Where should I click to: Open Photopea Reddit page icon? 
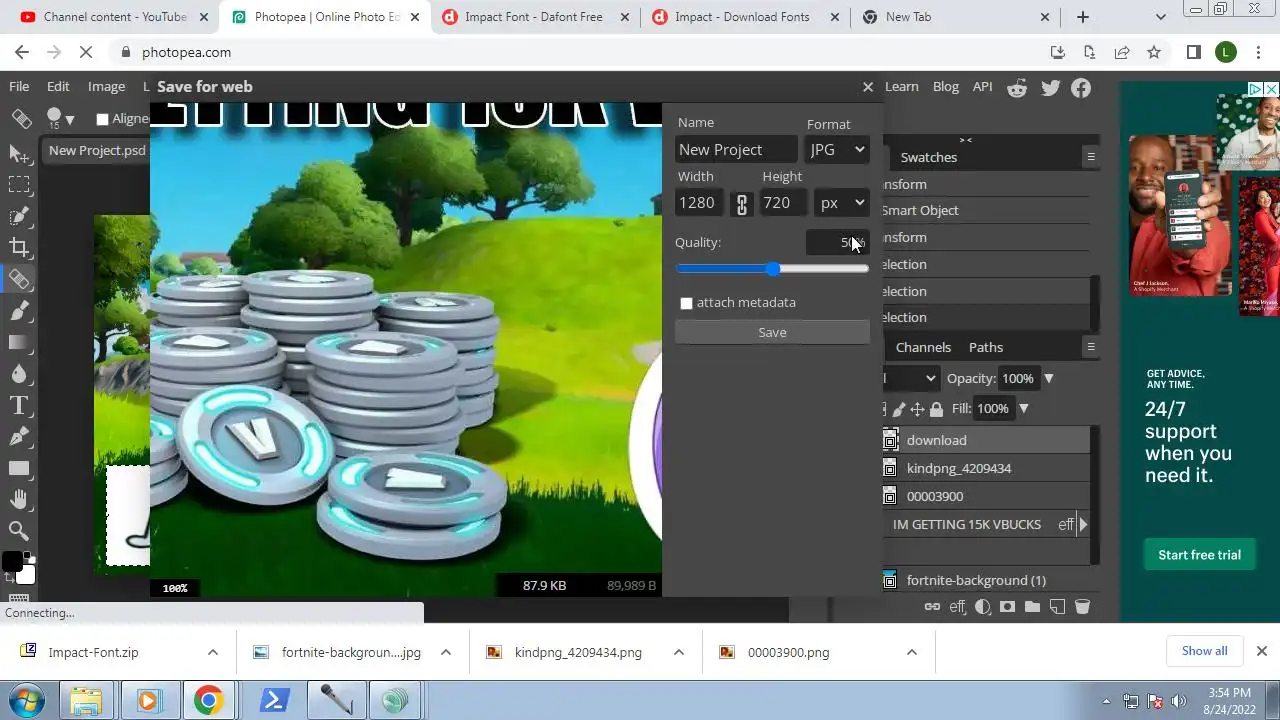(x=1017, y=88)
